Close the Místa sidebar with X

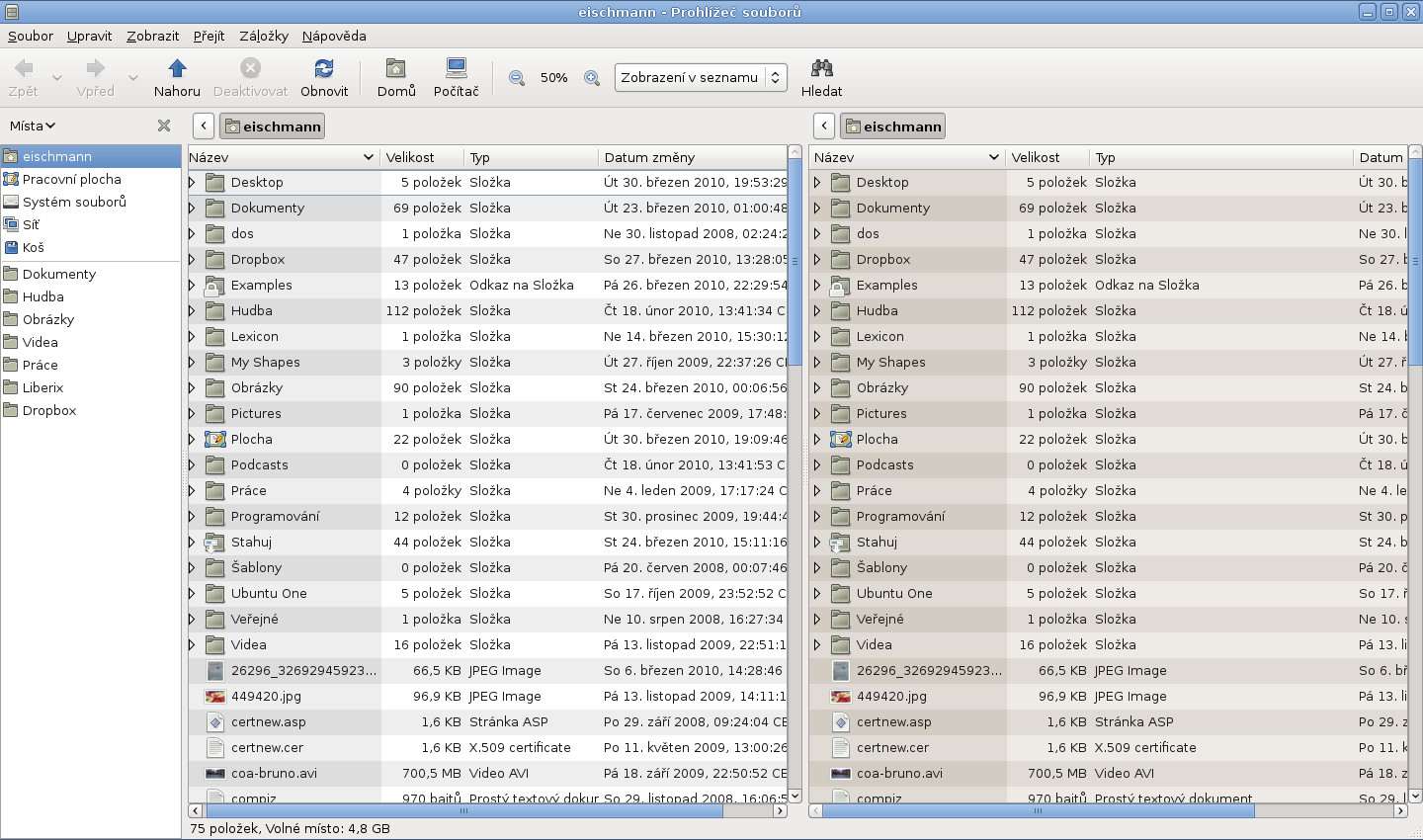[164, 126]
